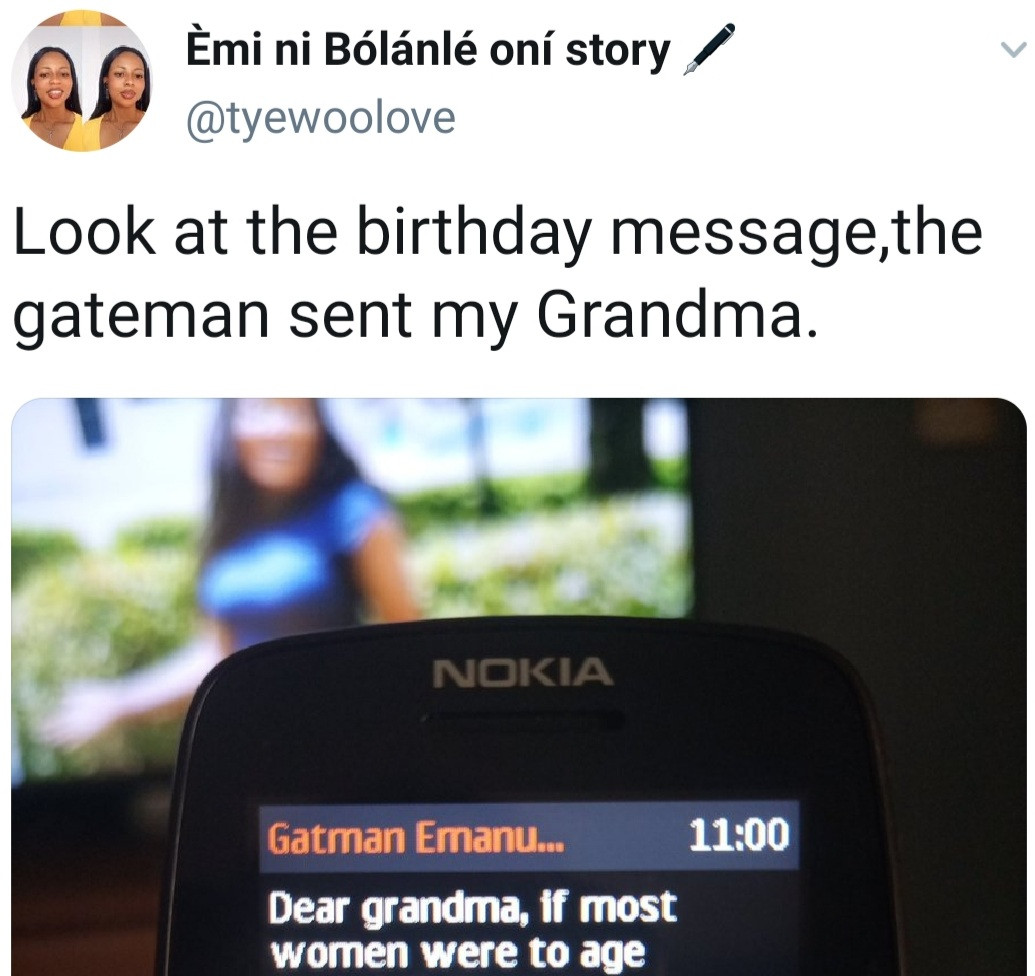The width and height of the screenshot is (1035, 976).
Task: Click "women were to age" on the phone
Action: pyautogui.click(x=458, y=953)
